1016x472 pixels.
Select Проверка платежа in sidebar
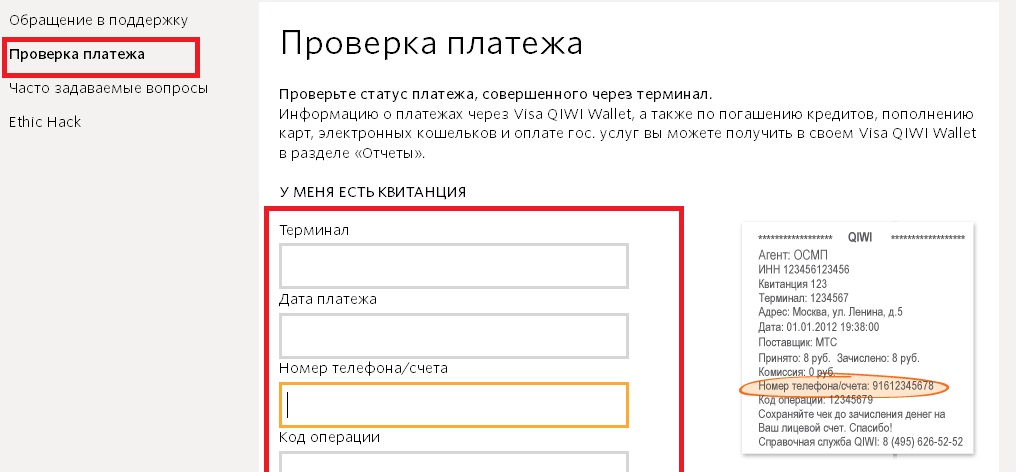[x=76, y=54]
